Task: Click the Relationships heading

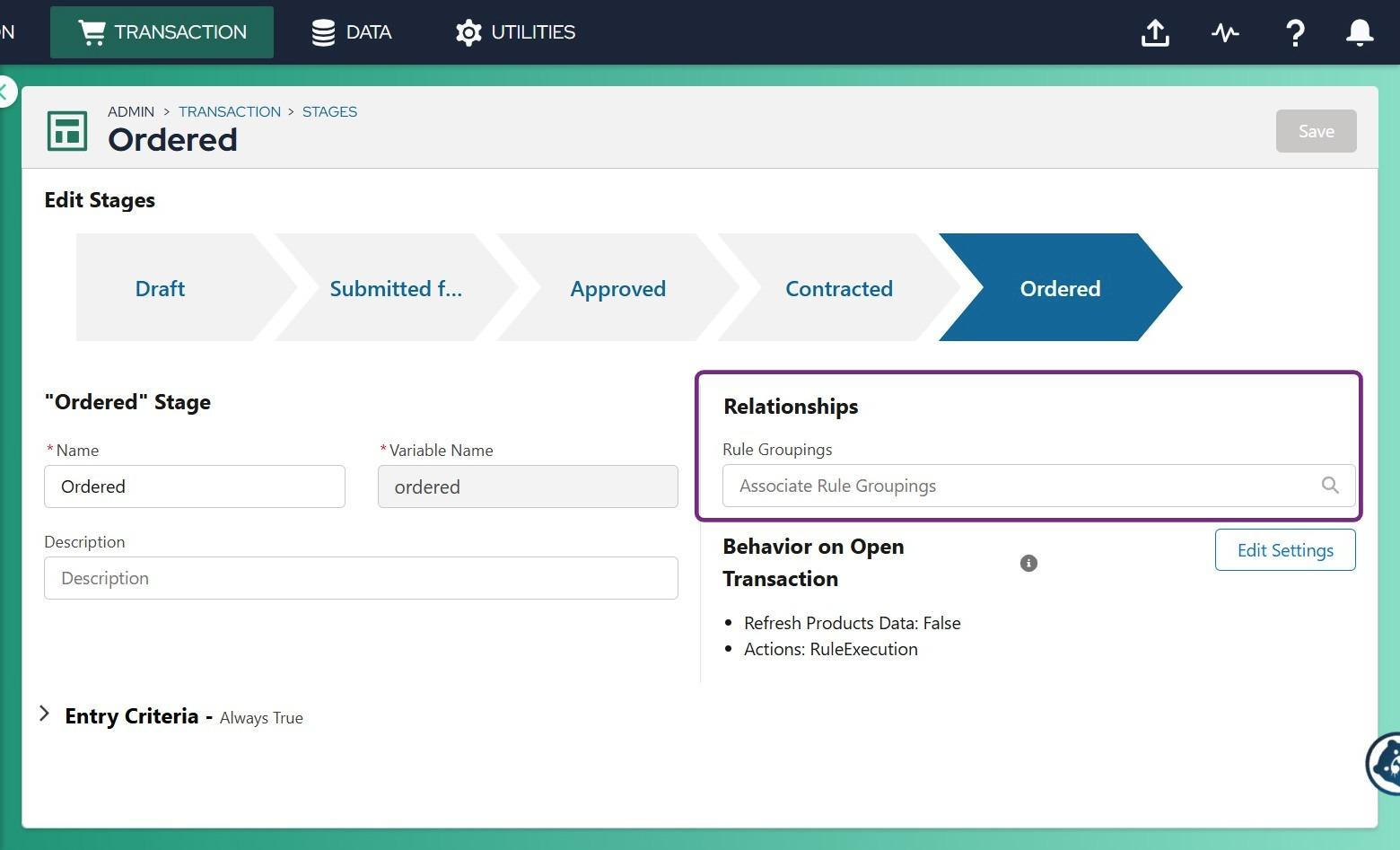Action: [791, 407]
